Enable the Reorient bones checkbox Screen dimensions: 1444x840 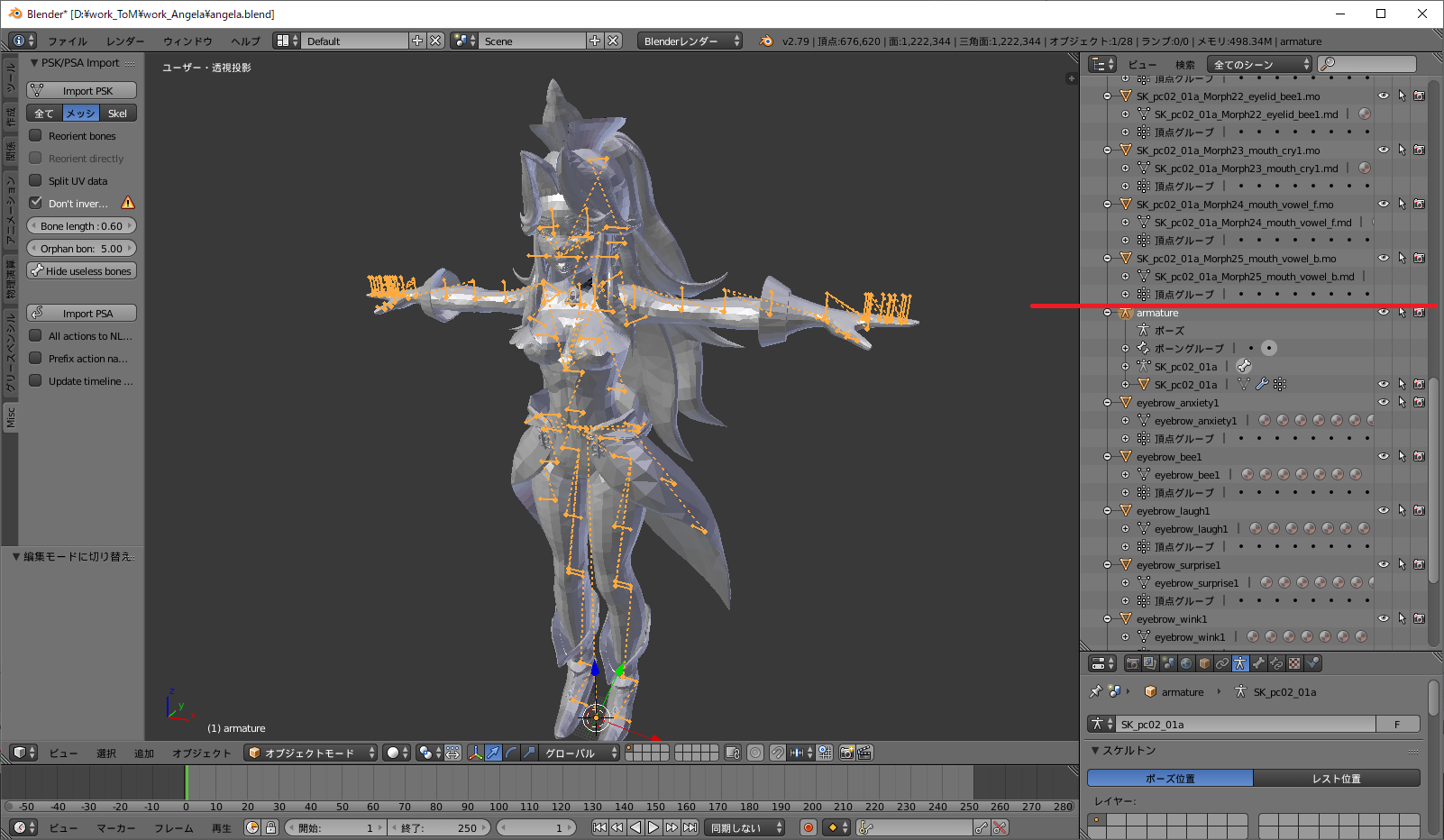coord(36,135)
